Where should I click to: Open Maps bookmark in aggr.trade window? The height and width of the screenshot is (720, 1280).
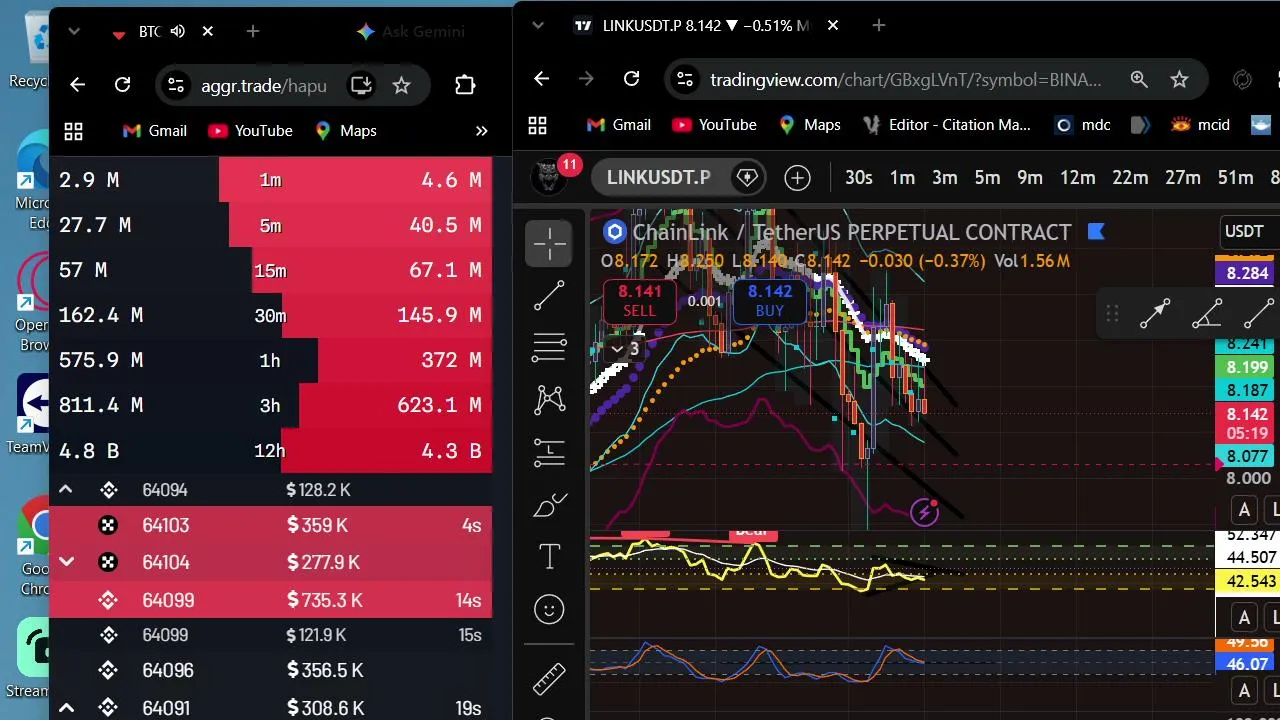[x=346, y=131]
